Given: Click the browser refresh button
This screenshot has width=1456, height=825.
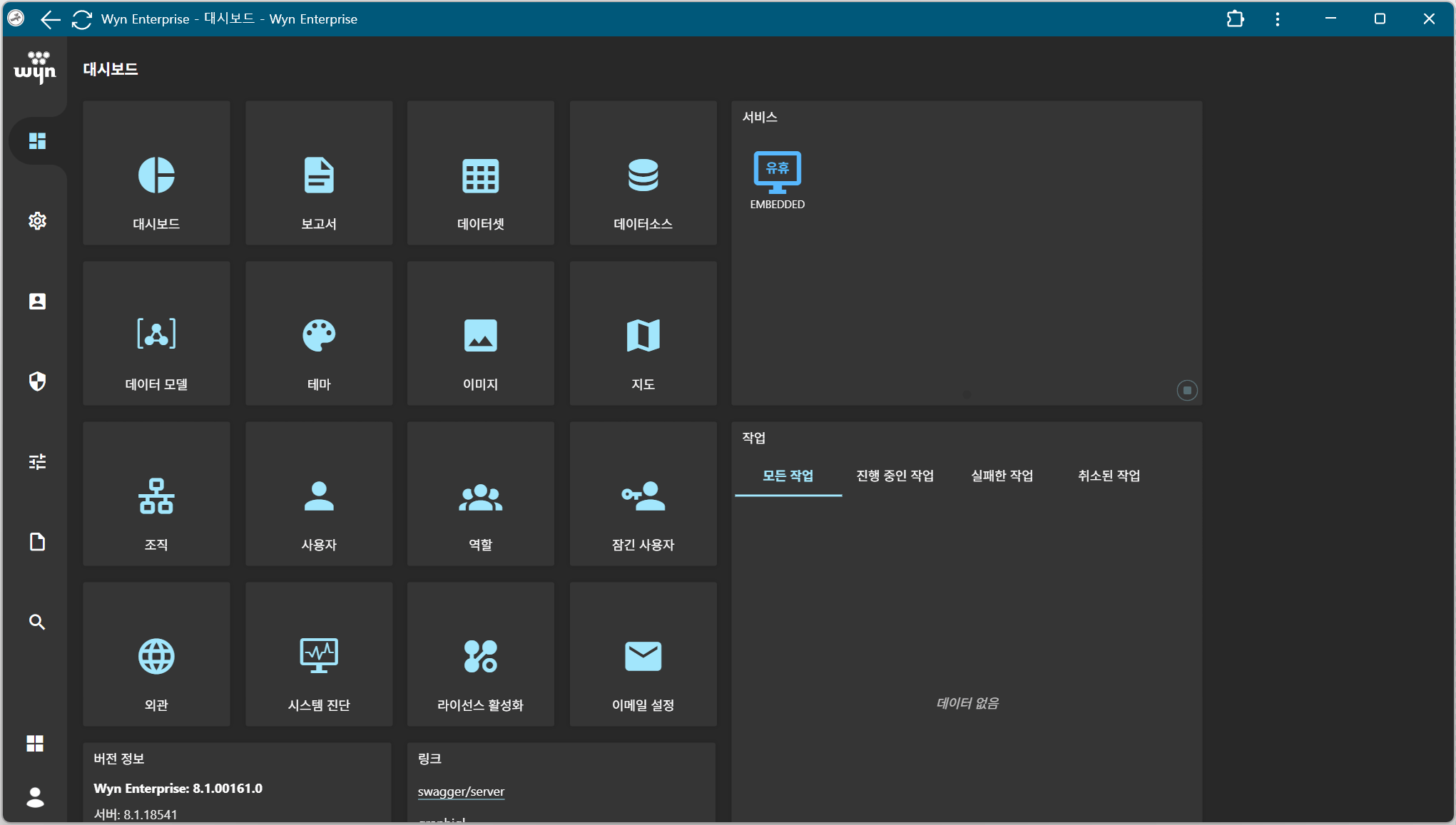Looking at the screenshot, I should point(81,19).
